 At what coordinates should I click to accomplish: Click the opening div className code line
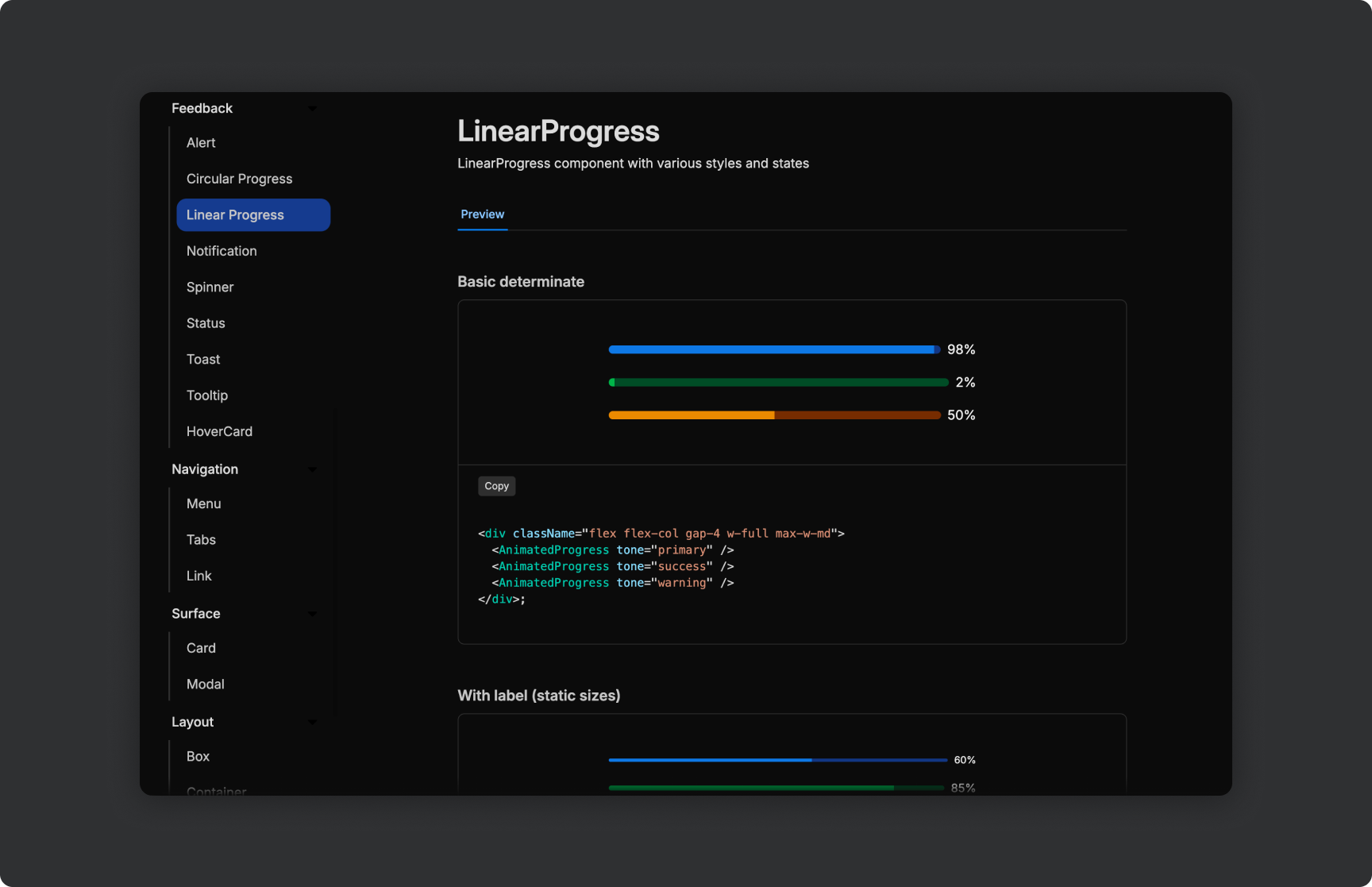(x=661, y=534)
